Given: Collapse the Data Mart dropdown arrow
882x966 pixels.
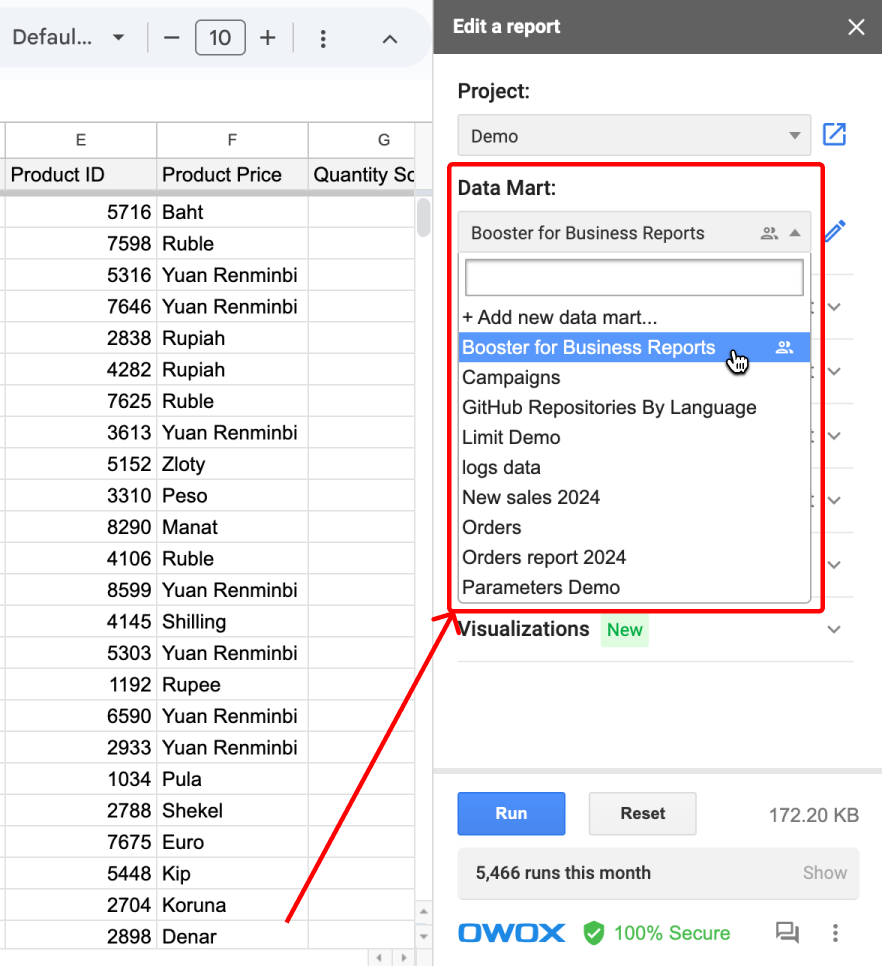Looking at the screenshot, I should tap(795, 233).
